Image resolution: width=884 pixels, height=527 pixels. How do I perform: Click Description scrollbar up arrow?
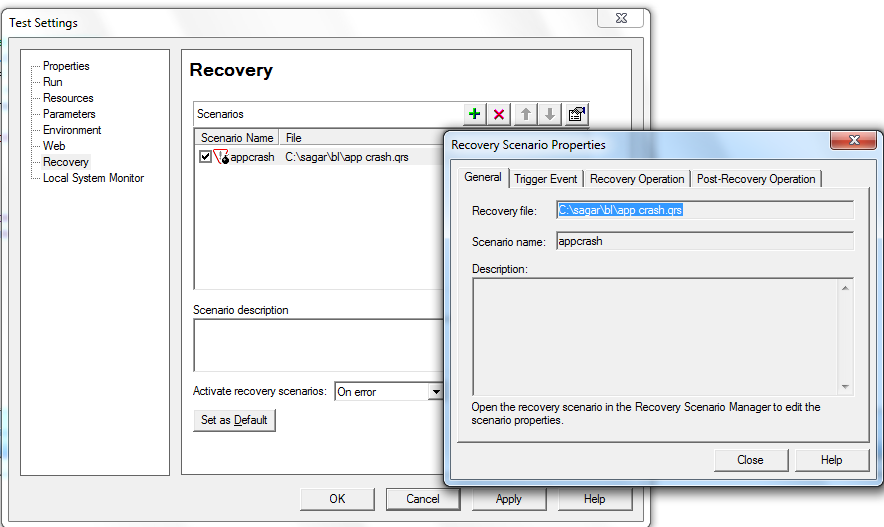[x=845, y=288]
